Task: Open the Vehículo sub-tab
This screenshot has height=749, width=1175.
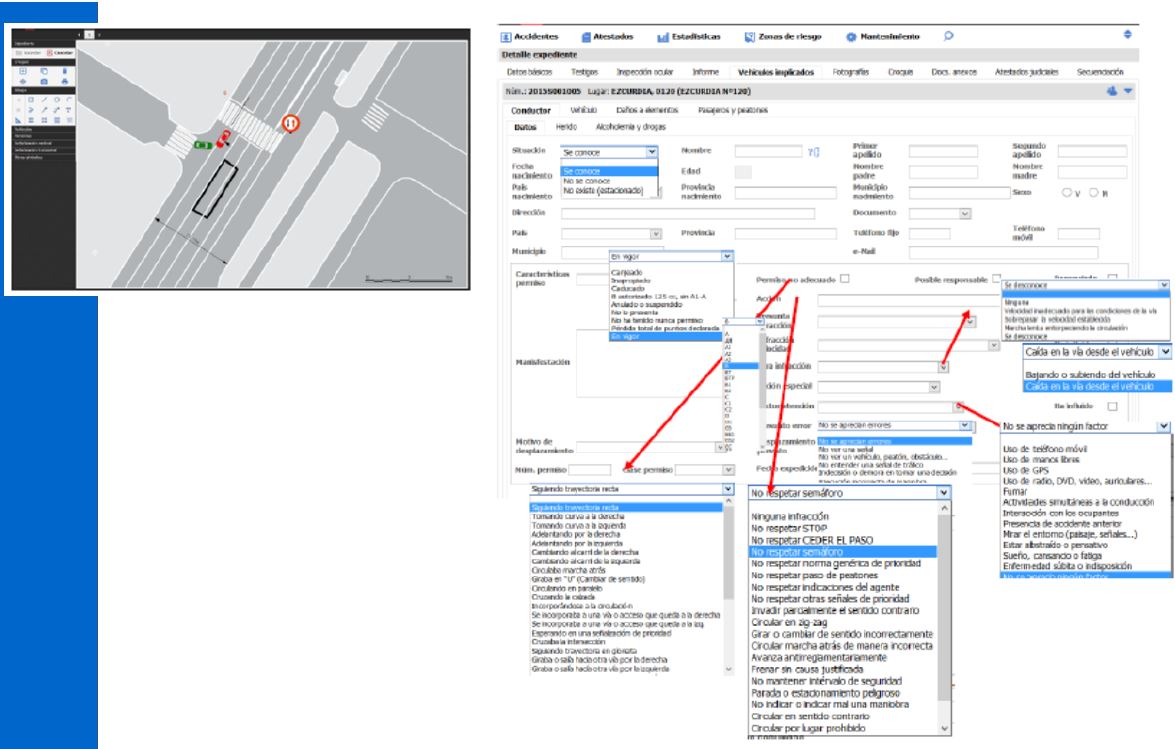Action: point(584,110)
